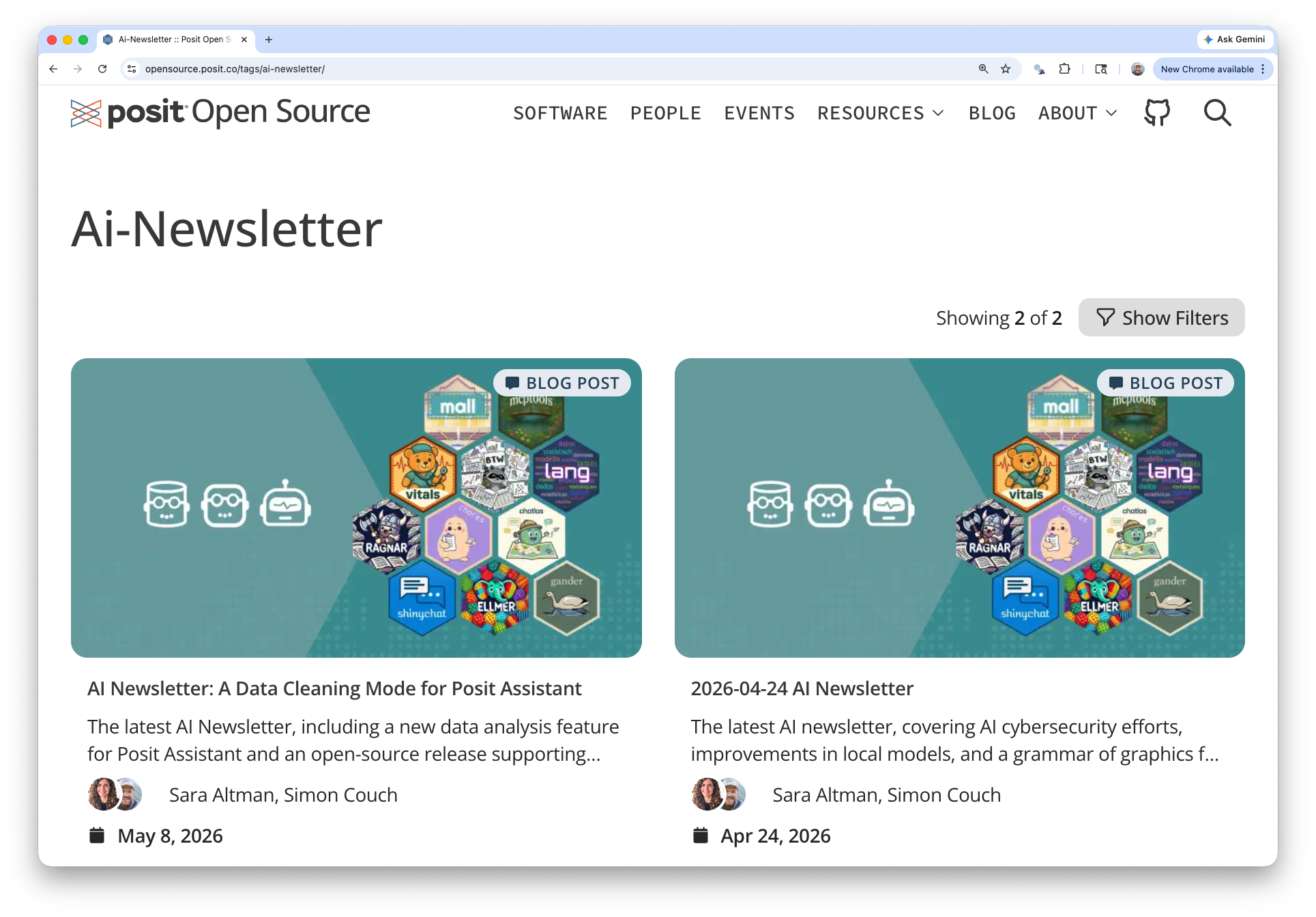Open the site search magnifier icon
The width and height of the screenshot is (1316, 917).
(x=1217, y=113)
